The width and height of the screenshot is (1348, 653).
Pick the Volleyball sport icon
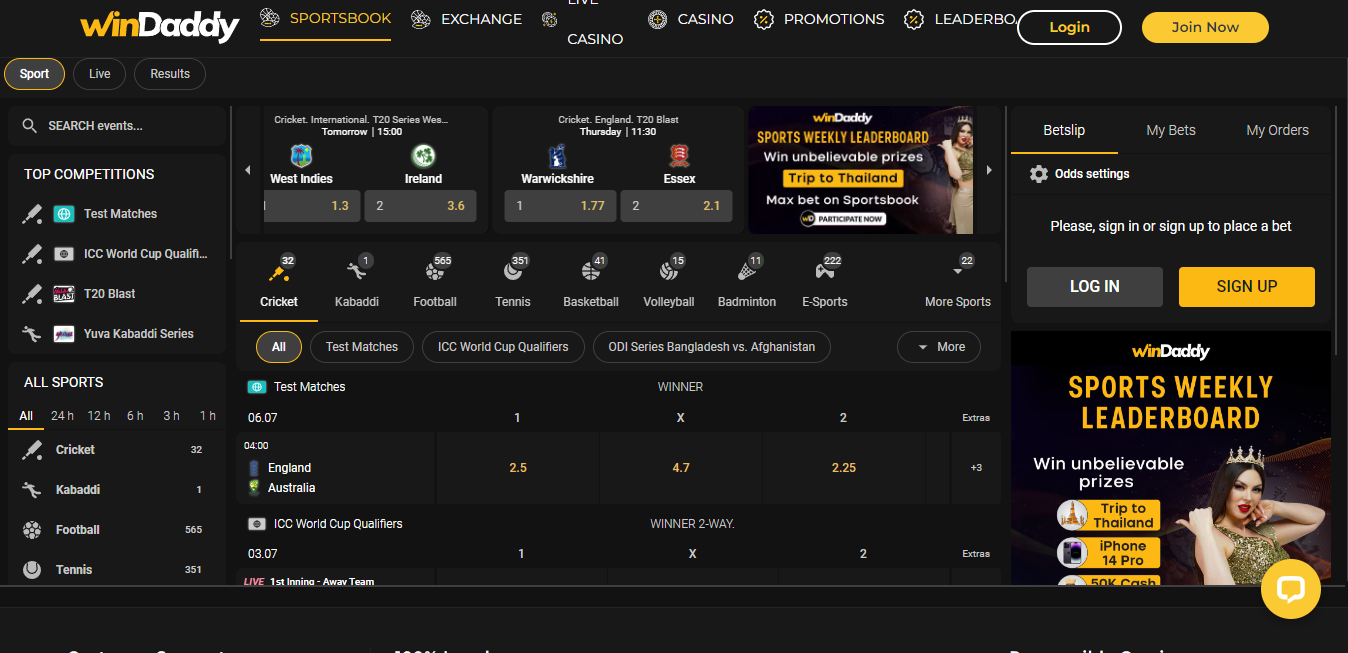point(668,270)
